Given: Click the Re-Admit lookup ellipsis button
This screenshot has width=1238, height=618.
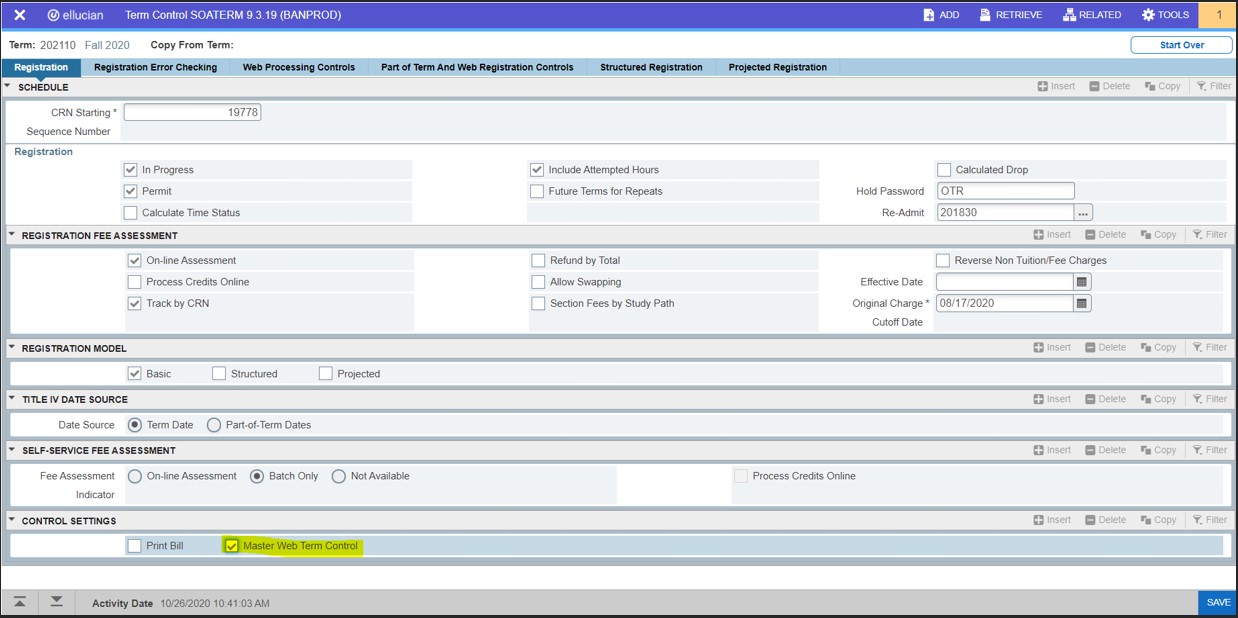Looking at the screenshot, I should 1083,213.
